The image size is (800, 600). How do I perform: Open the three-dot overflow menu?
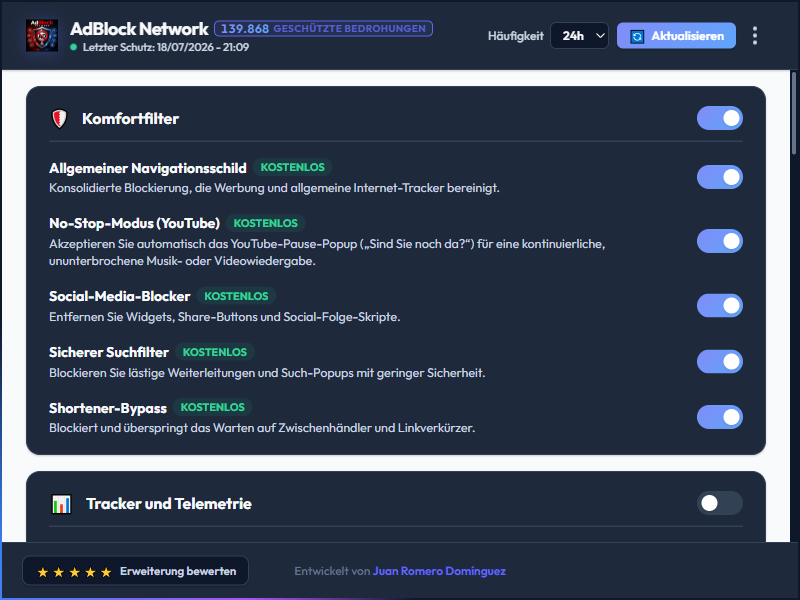[755, 36]
